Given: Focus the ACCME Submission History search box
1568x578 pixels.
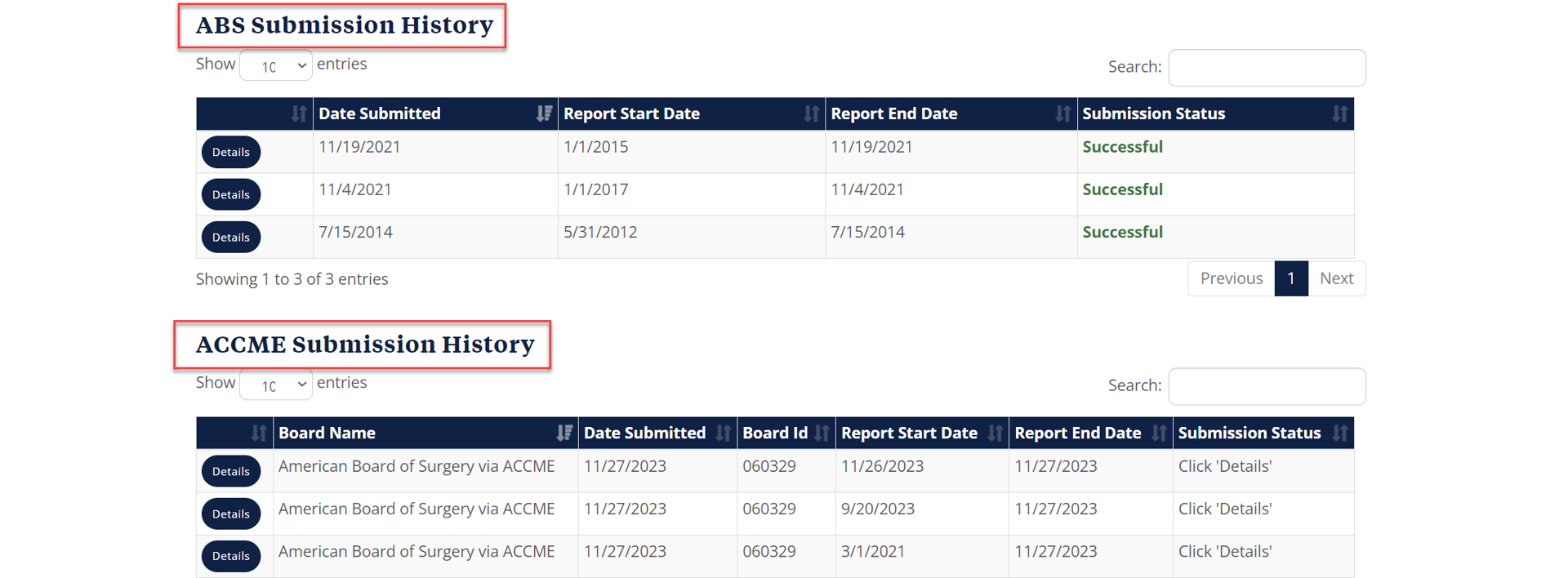Looking at the screenshot, I should click(1267, 386).
